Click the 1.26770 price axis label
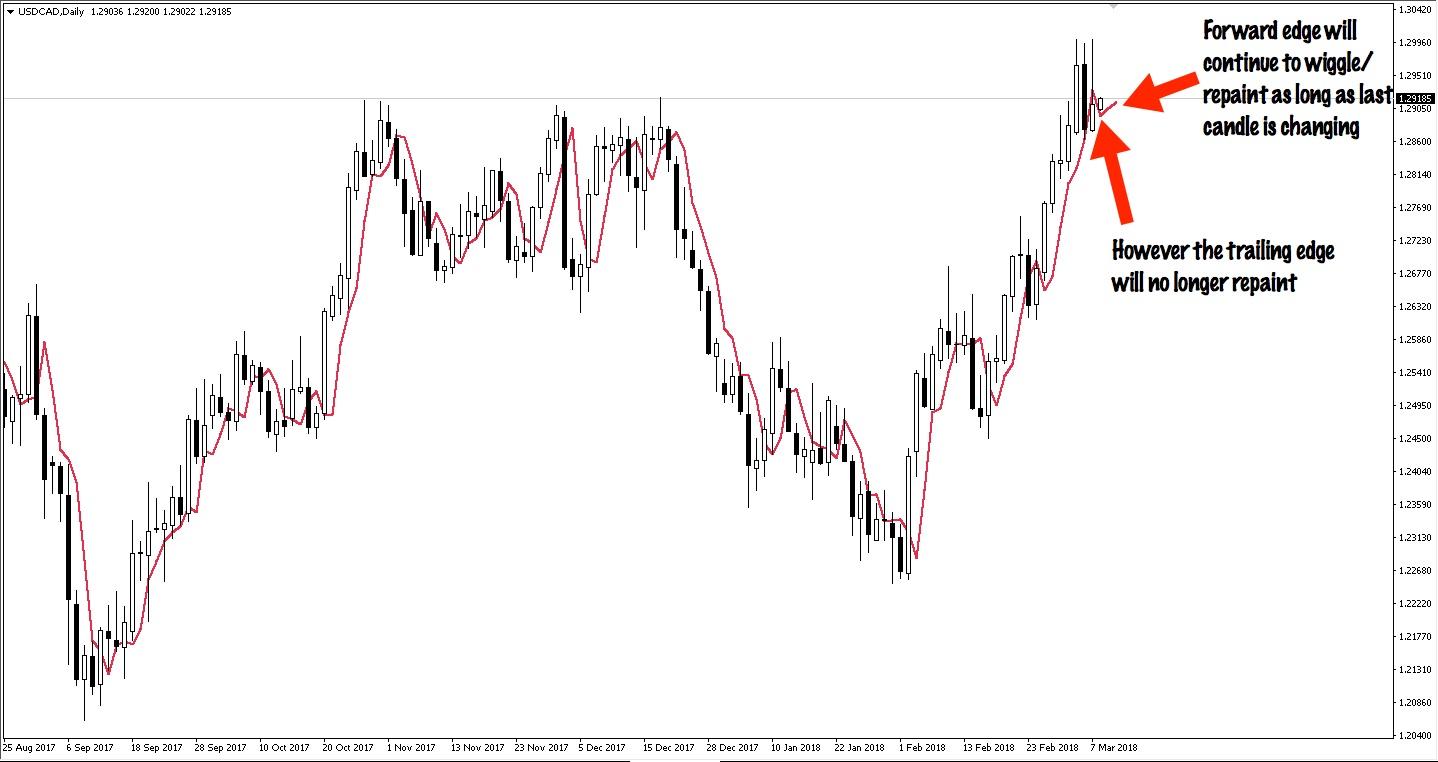 coord(1417,273)
